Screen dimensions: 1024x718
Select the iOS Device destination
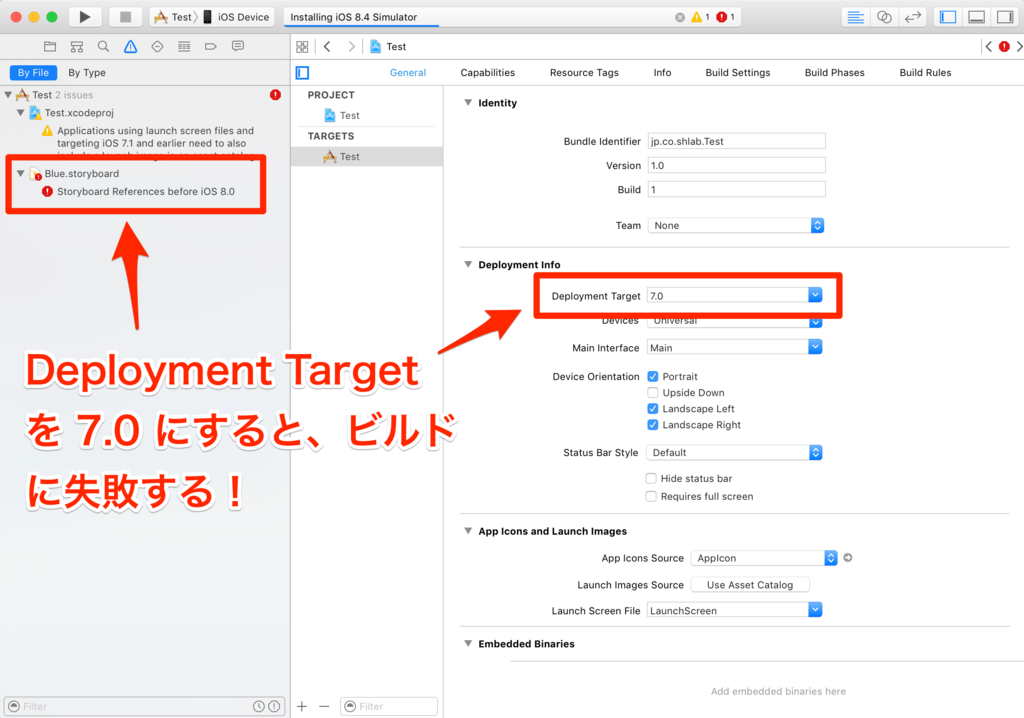[x=235, y=17]
